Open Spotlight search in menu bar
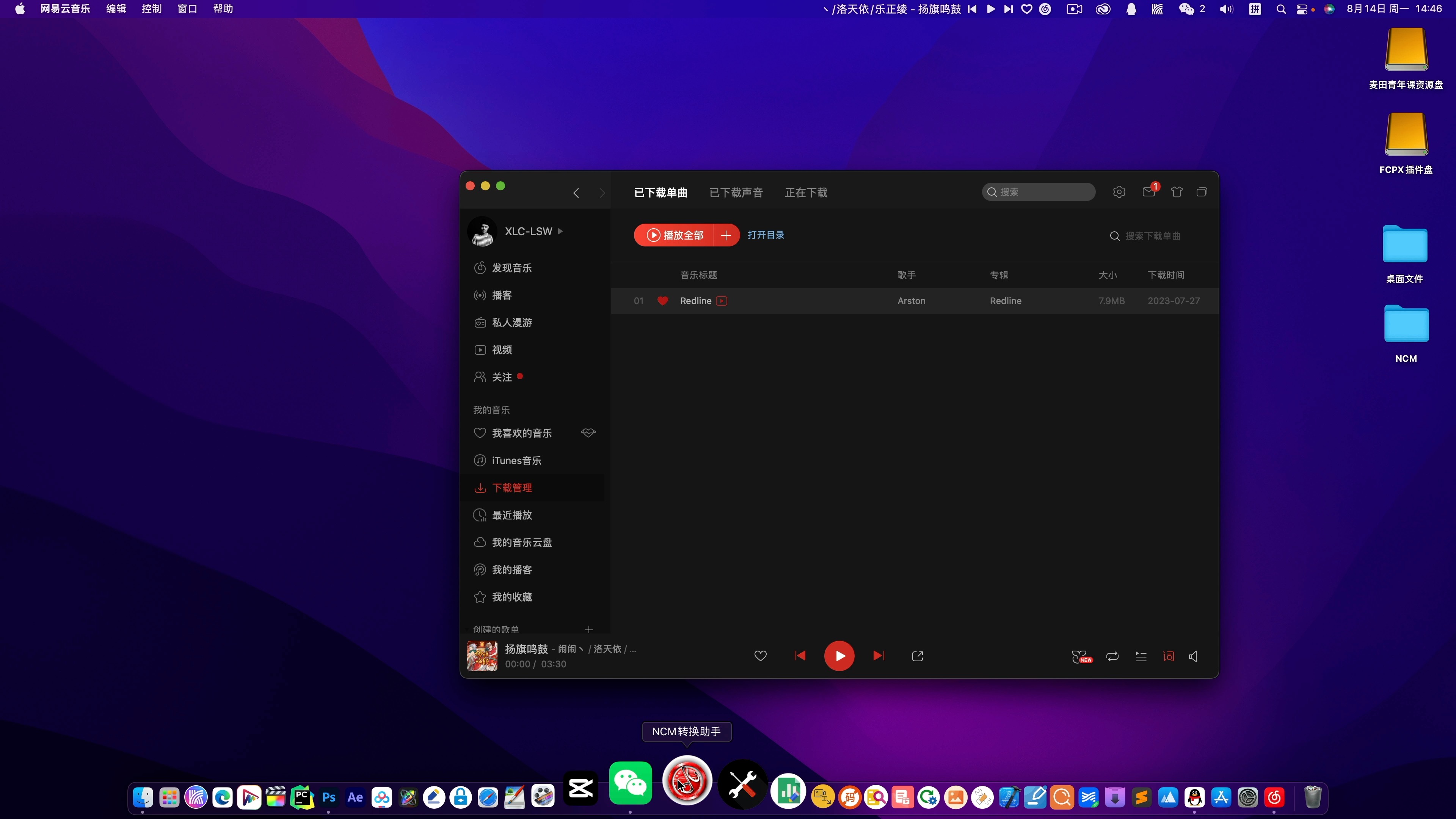Viewport: 1456px width, 819px height. pyautogui.click(x=1281, y=9)
